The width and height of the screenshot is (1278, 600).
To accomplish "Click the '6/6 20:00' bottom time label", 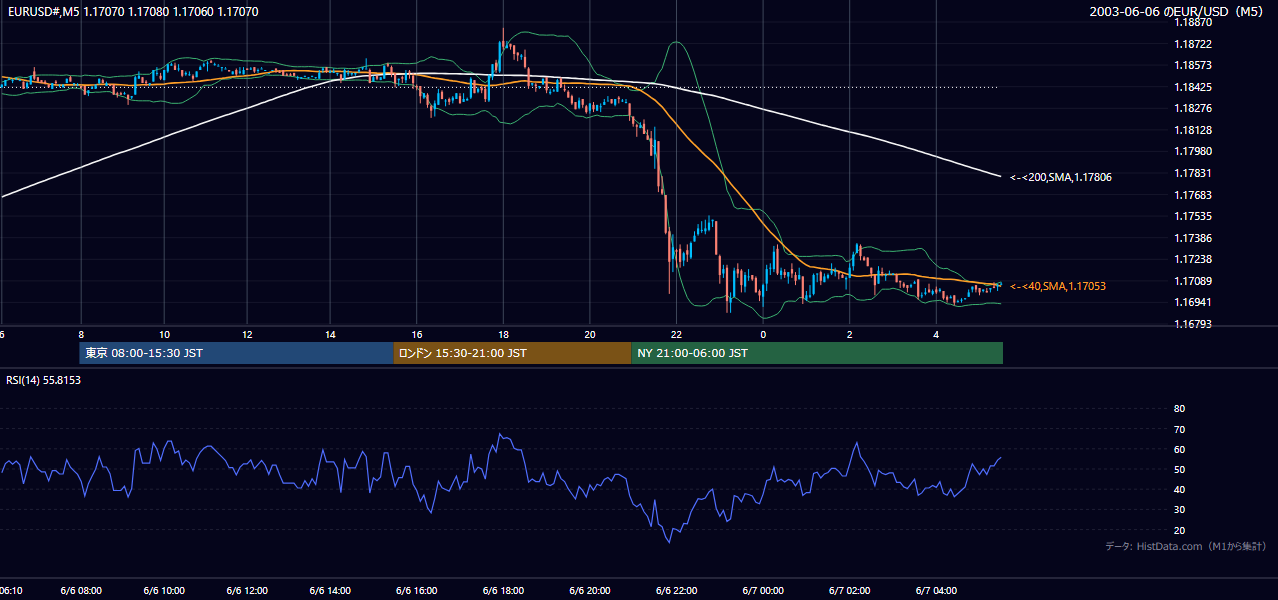I will point(590,591).
